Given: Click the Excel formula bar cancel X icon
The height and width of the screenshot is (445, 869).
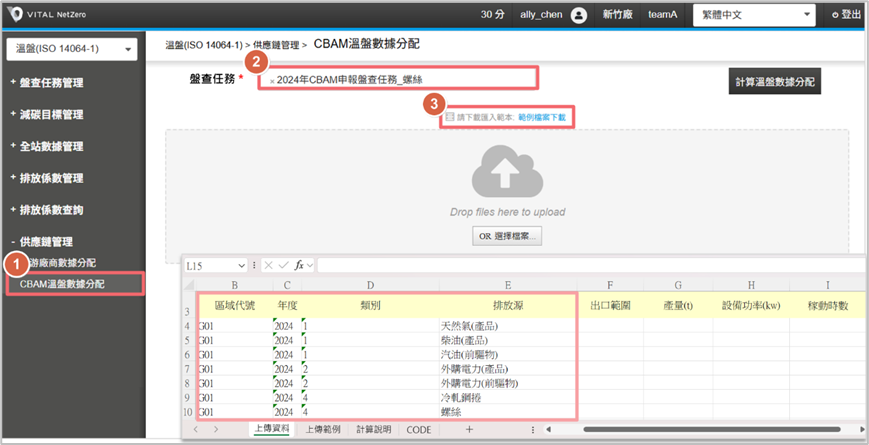Looking at the screenshot, I should (267, 265).
